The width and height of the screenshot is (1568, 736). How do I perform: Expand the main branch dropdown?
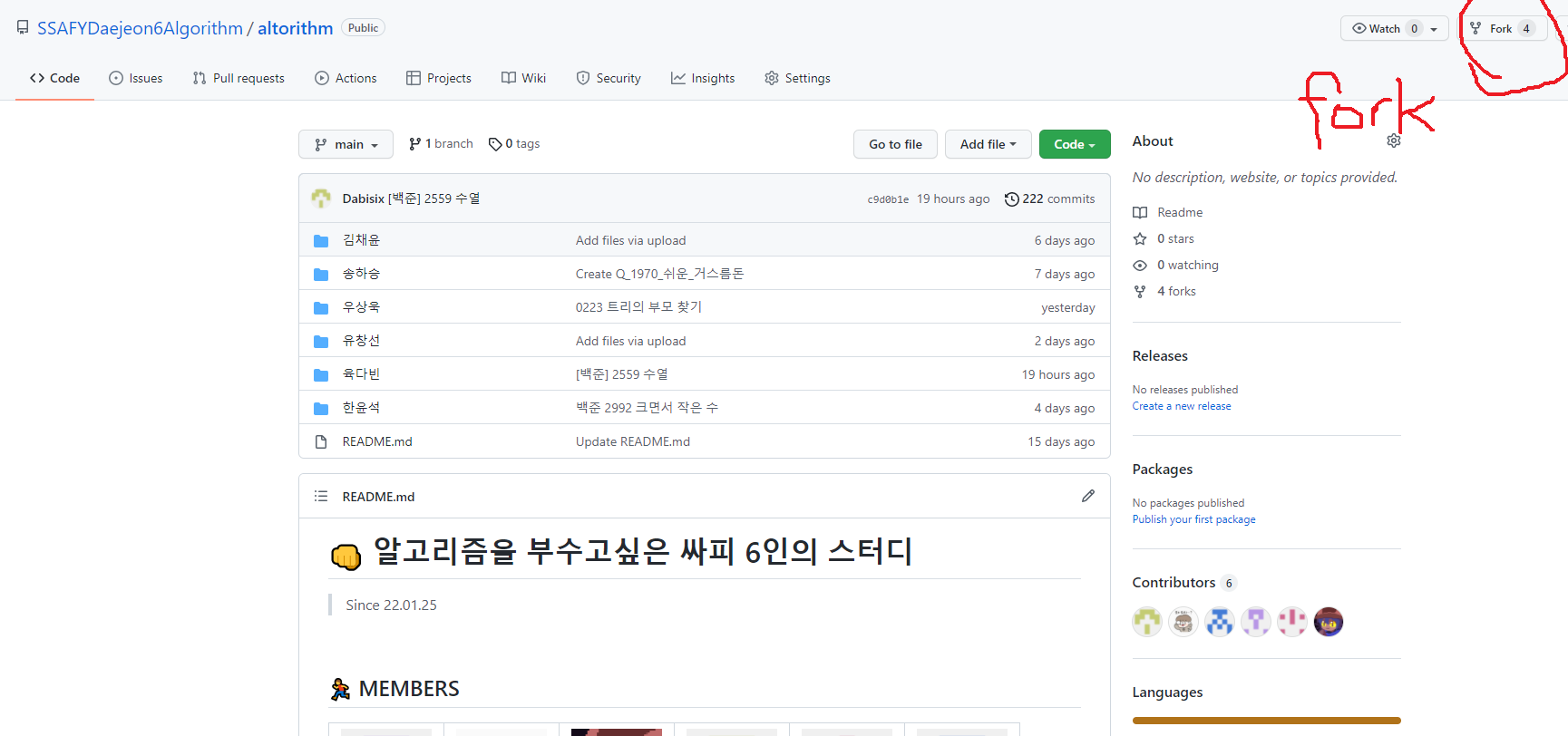click(x=346, y=144)
